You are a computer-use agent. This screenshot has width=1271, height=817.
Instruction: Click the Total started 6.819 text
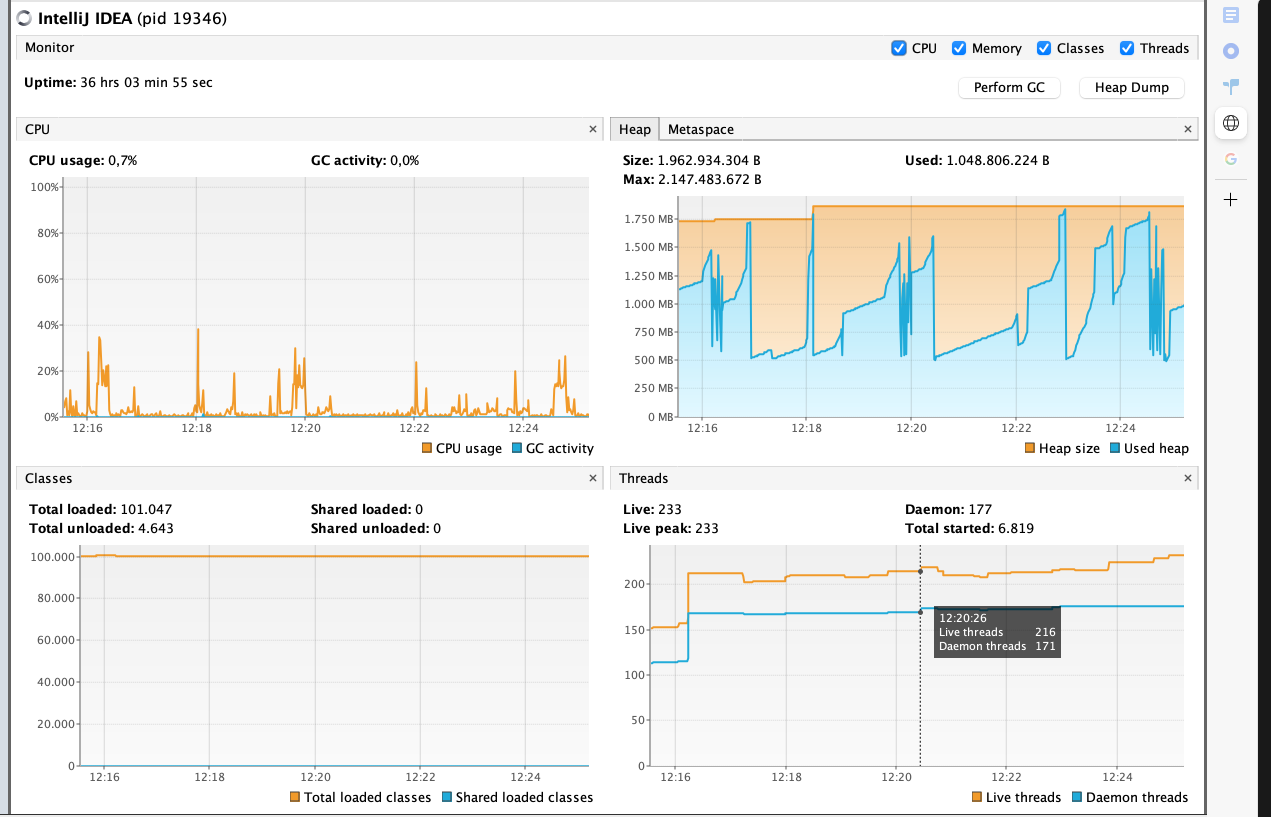click(969, 528)
